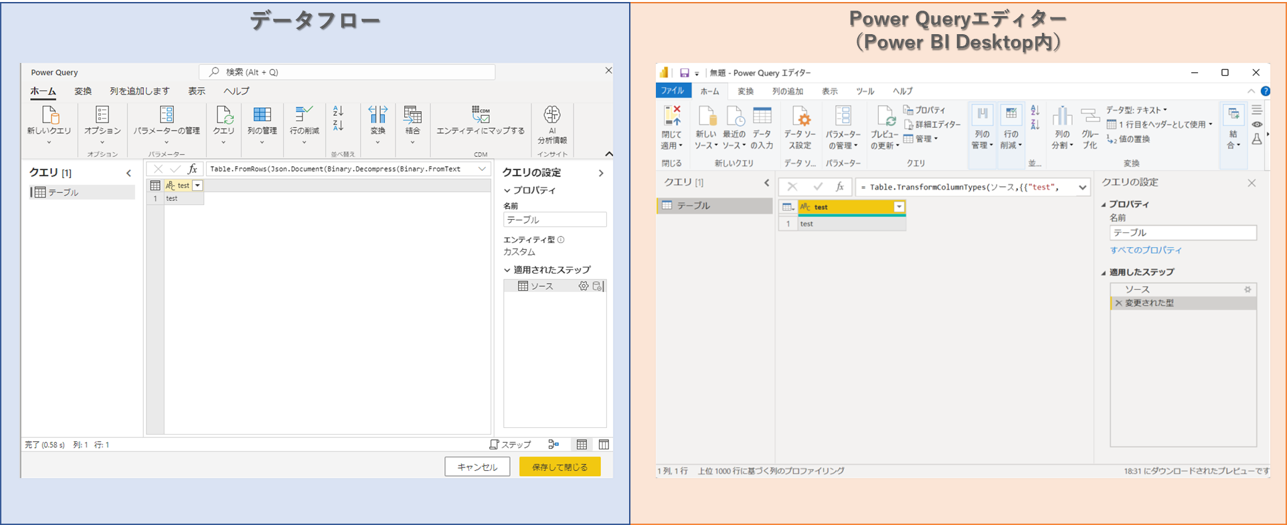Viewport: 1287px width, 525px height.
Task: Open the 結合 dropdown in the Power BI editor
Action: (x=1232, y=128)
